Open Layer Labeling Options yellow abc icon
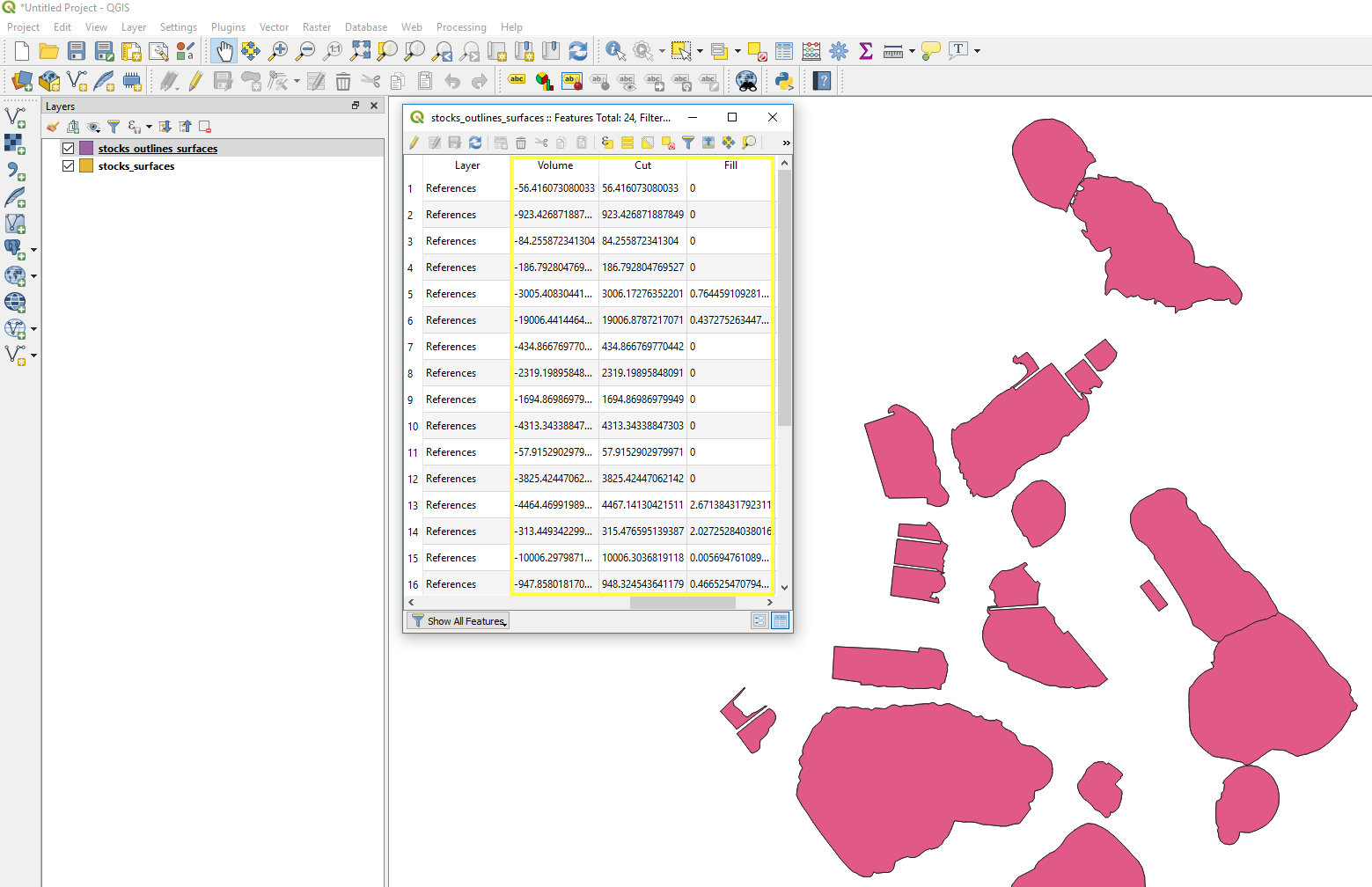The height and width of the screenshot is (887, 1372). [x=517, y=82]
